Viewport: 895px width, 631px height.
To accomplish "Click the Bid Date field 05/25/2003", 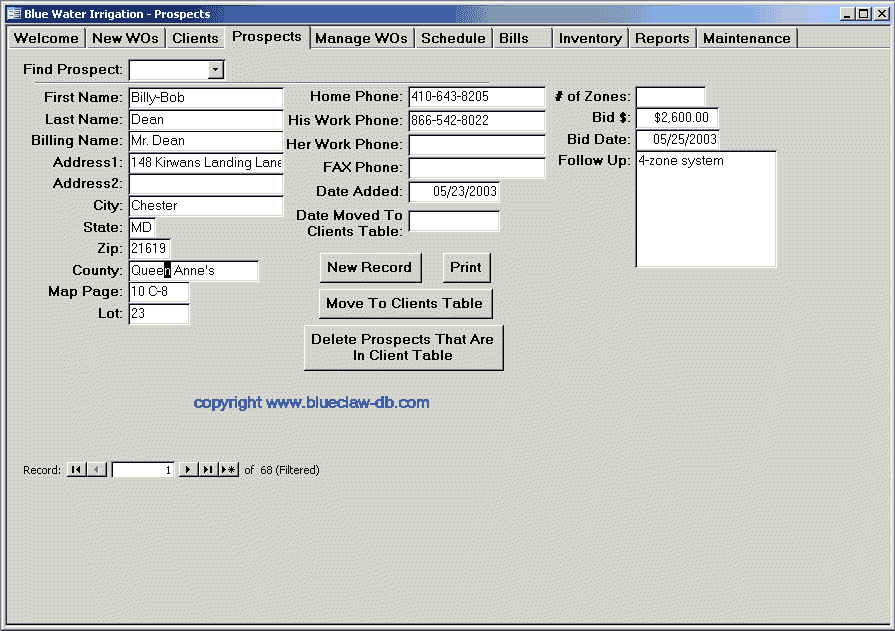I will [677, 139].
